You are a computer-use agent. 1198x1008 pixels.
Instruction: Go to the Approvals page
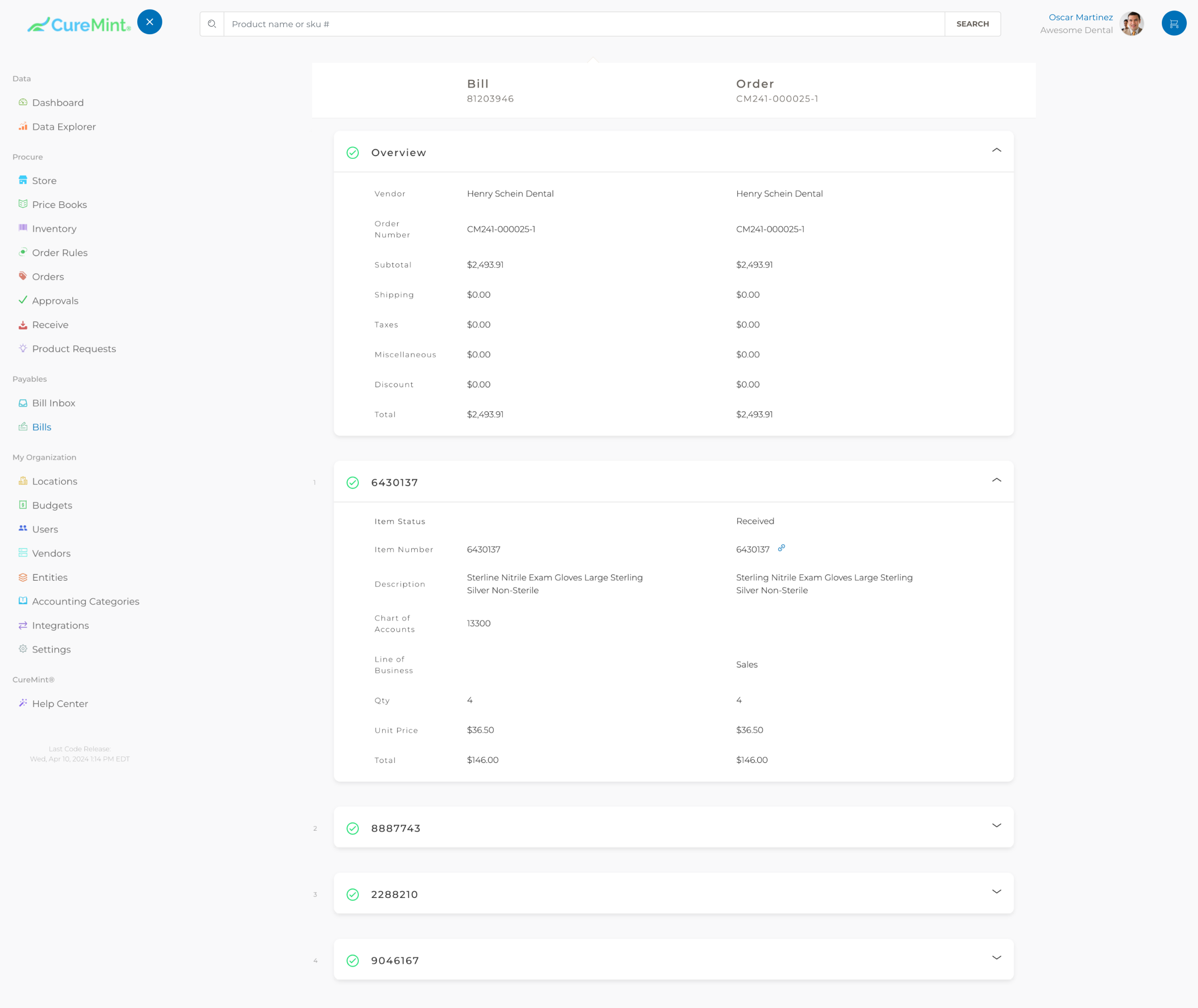pyautogui.click(x=55, y=301)
